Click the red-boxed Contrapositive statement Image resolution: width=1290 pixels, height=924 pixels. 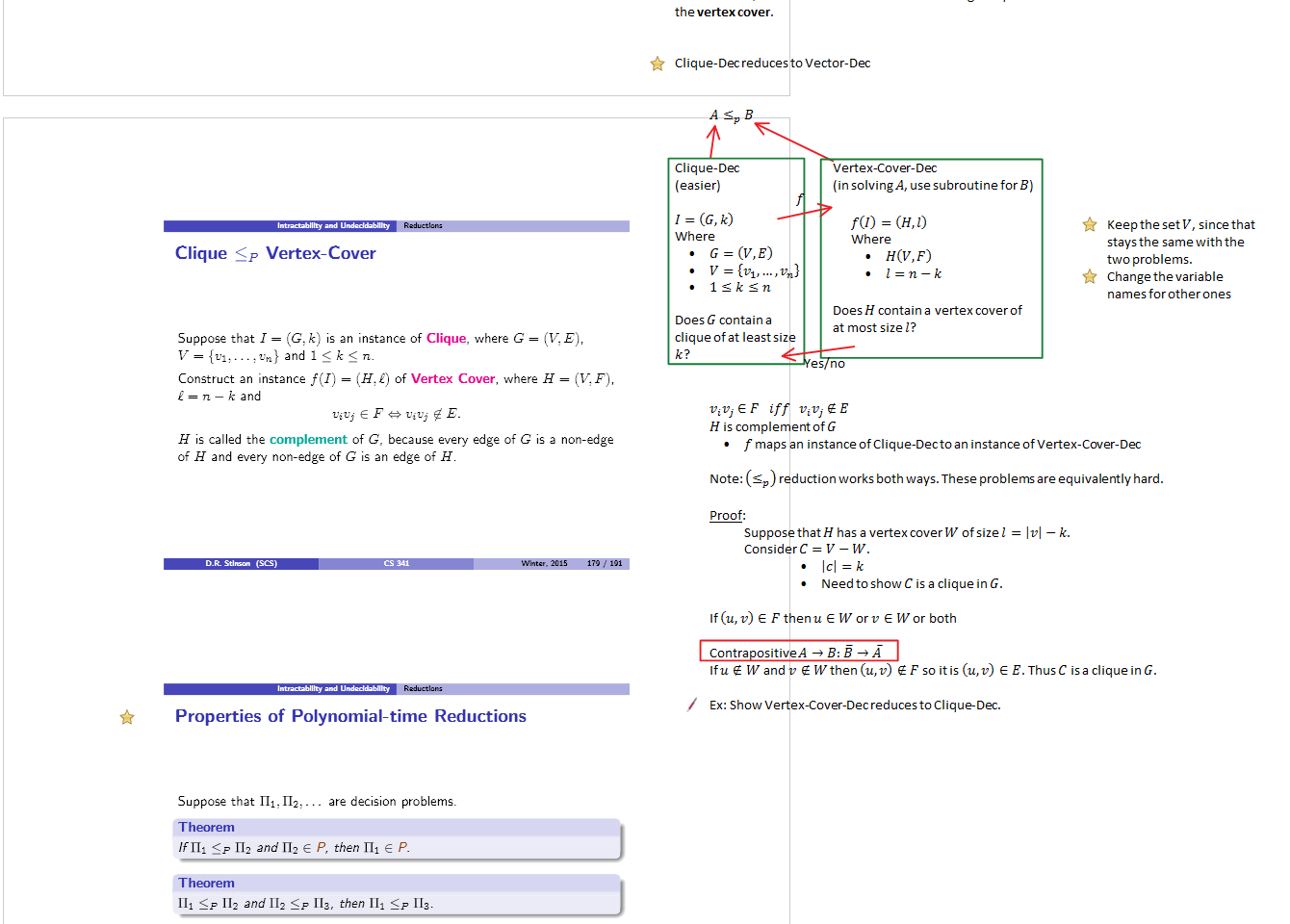pyautogui.click(x=797, y=652)
